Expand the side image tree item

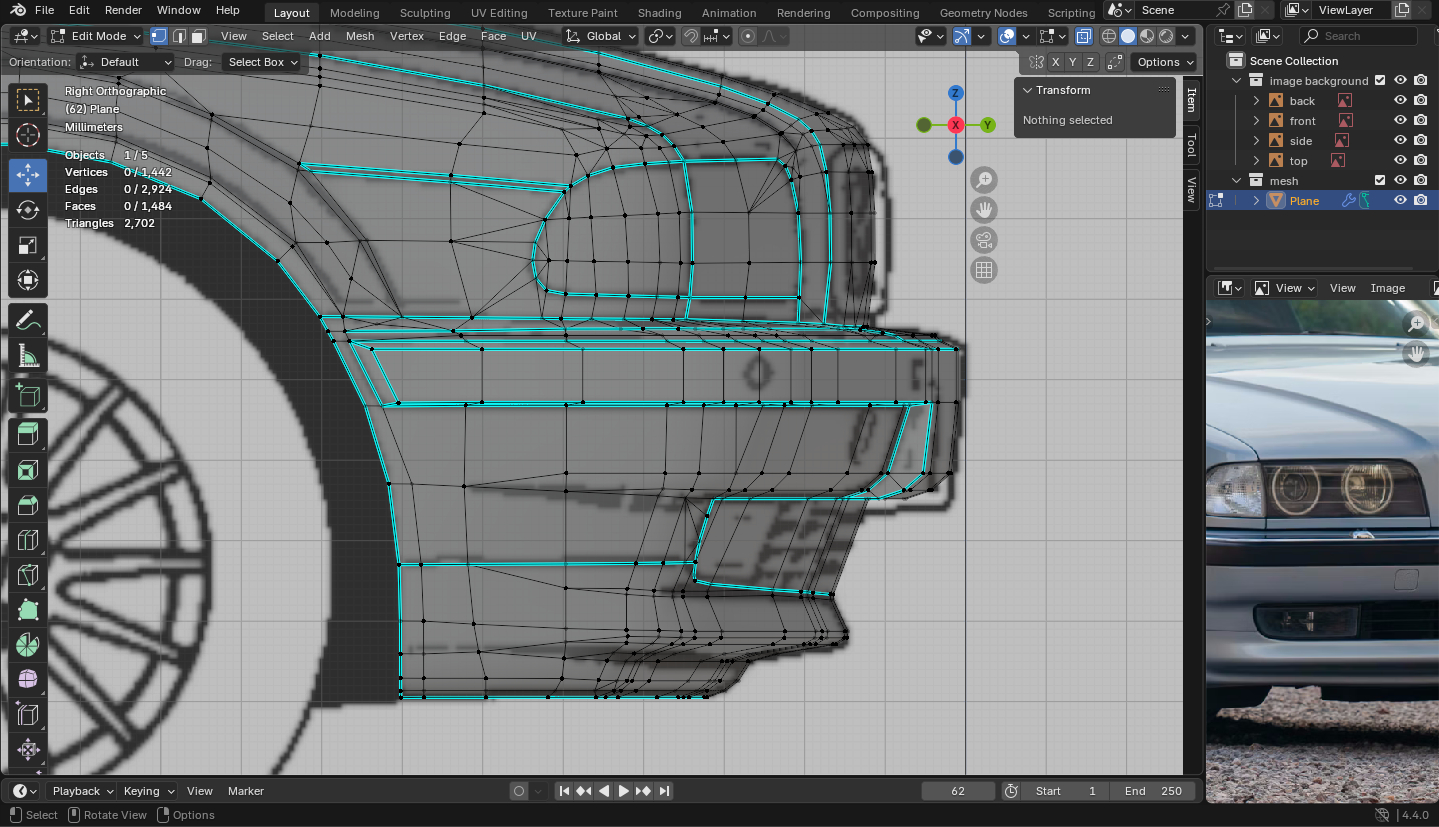point(1257,141)
